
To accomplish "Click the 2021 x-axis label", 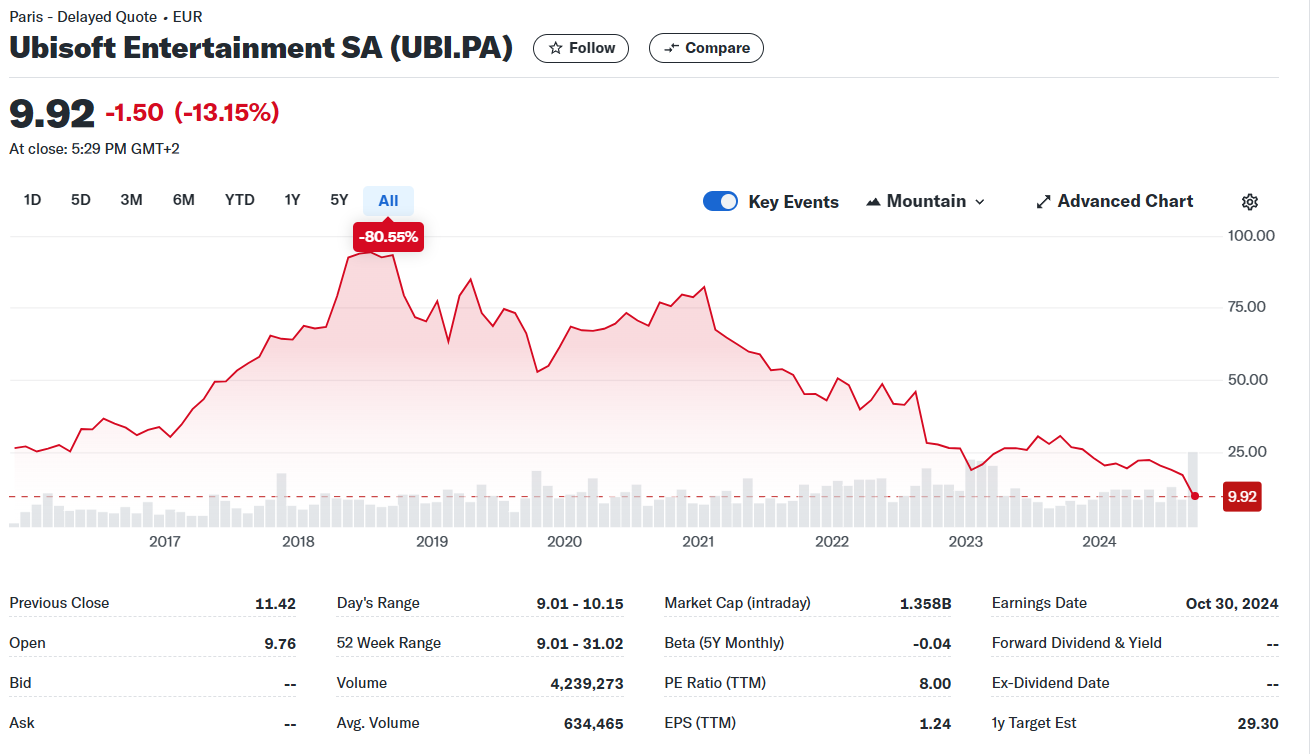I will [x=698, y=542].
